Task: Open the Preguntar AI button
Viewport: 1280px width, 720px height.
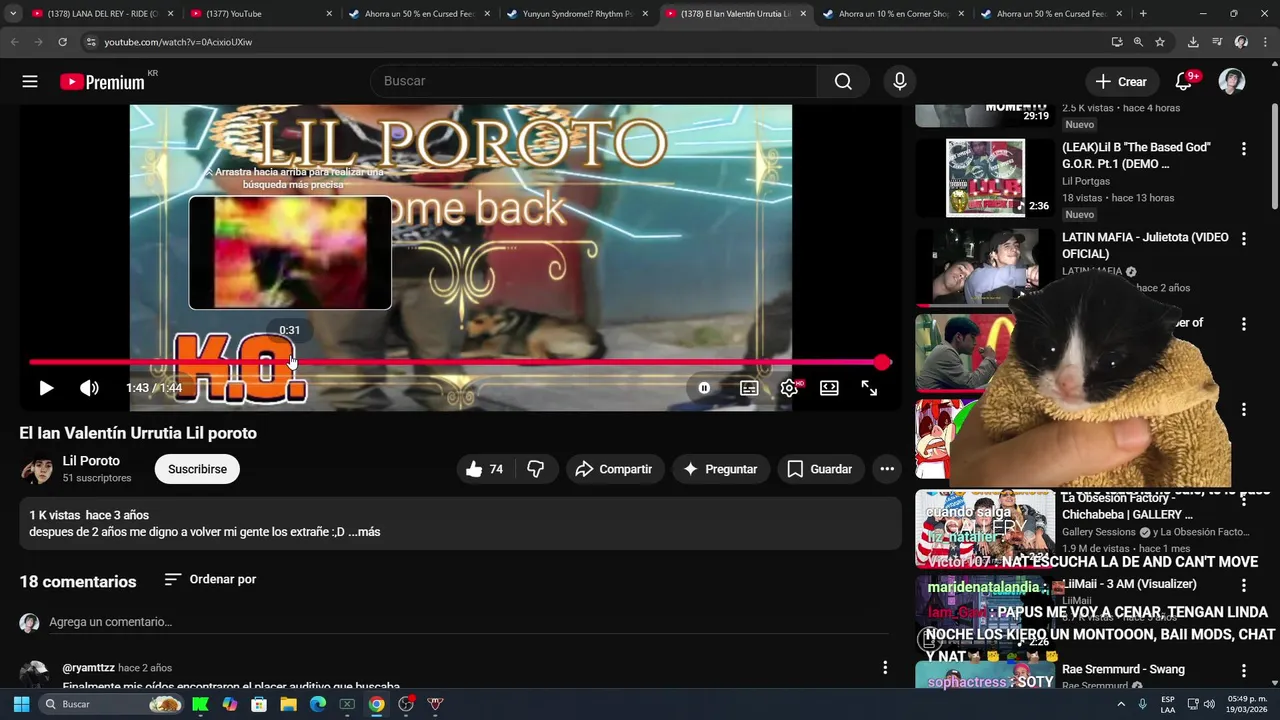Action: (x=720, y=469)
